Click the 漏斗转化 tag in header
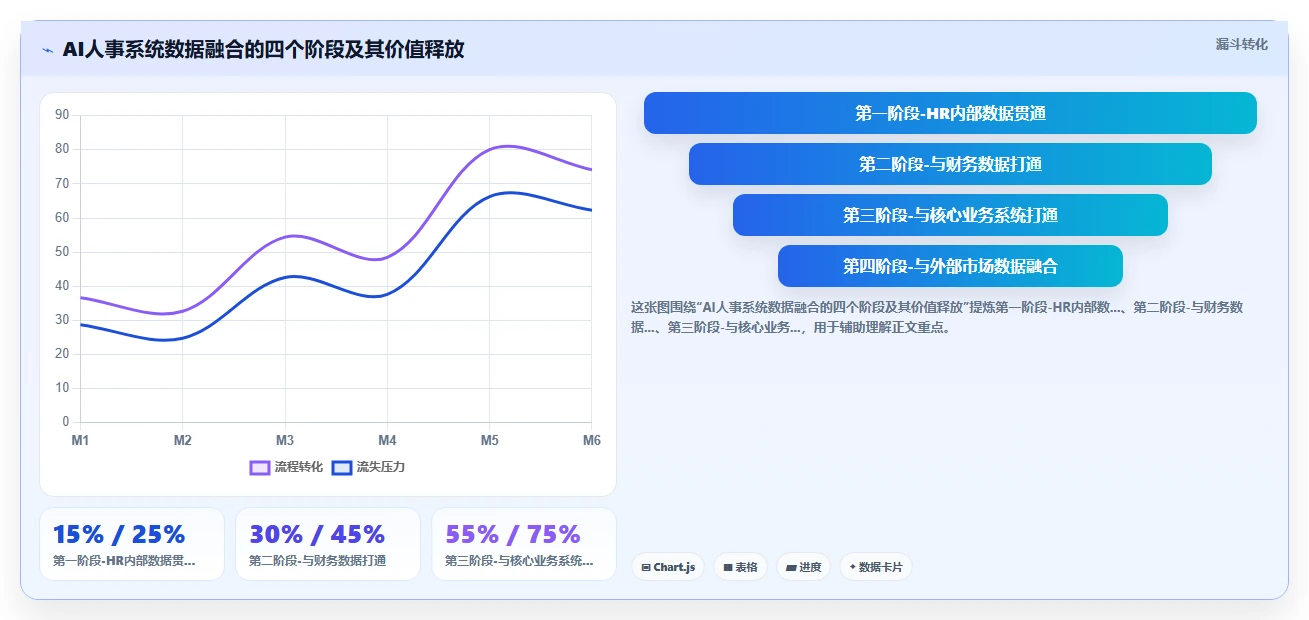Viewport: 1309px width, 620px height. tap(1241, 44)
